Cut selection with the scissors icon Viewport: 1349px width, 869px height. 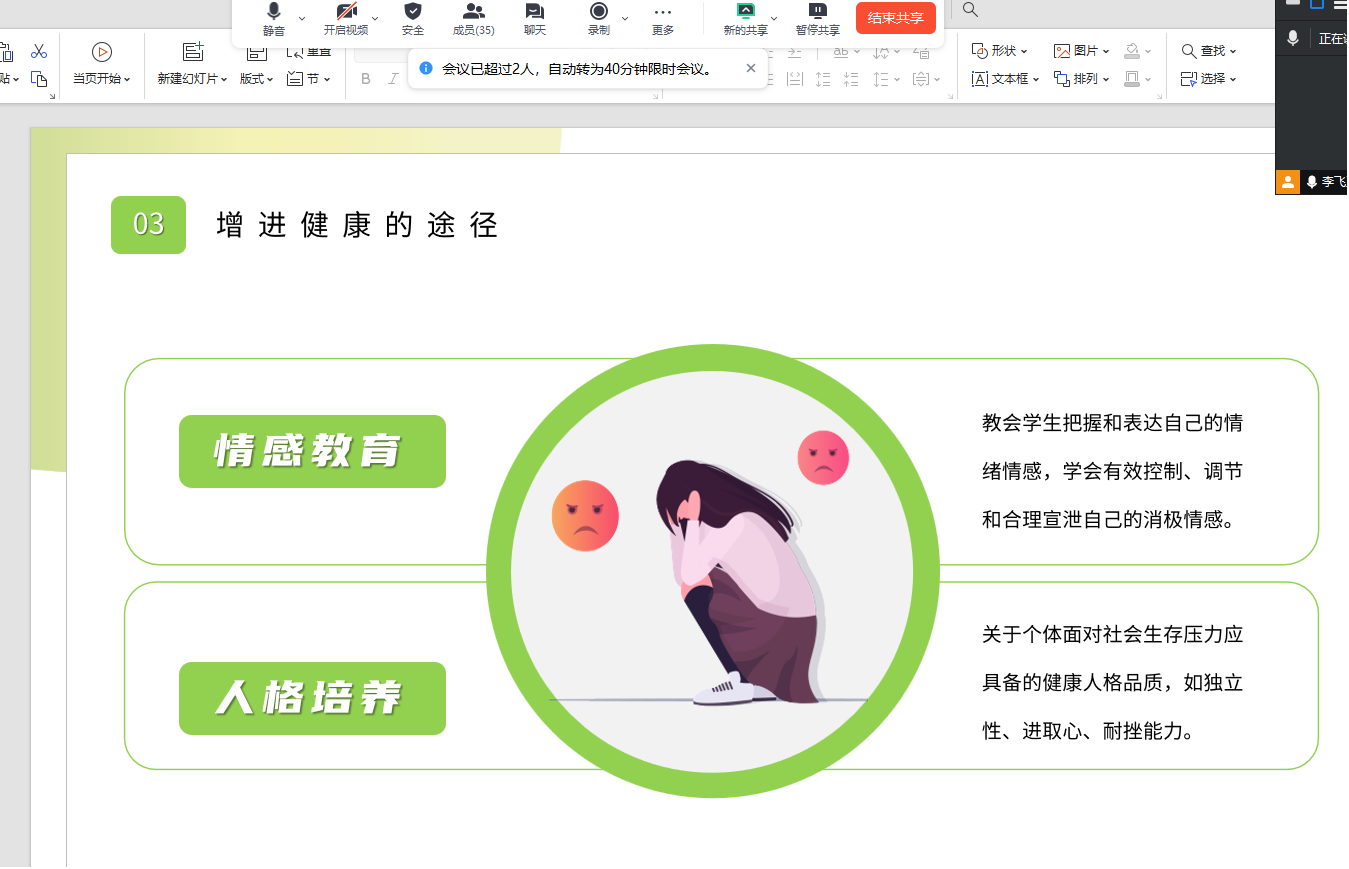(x=39, y=51)
